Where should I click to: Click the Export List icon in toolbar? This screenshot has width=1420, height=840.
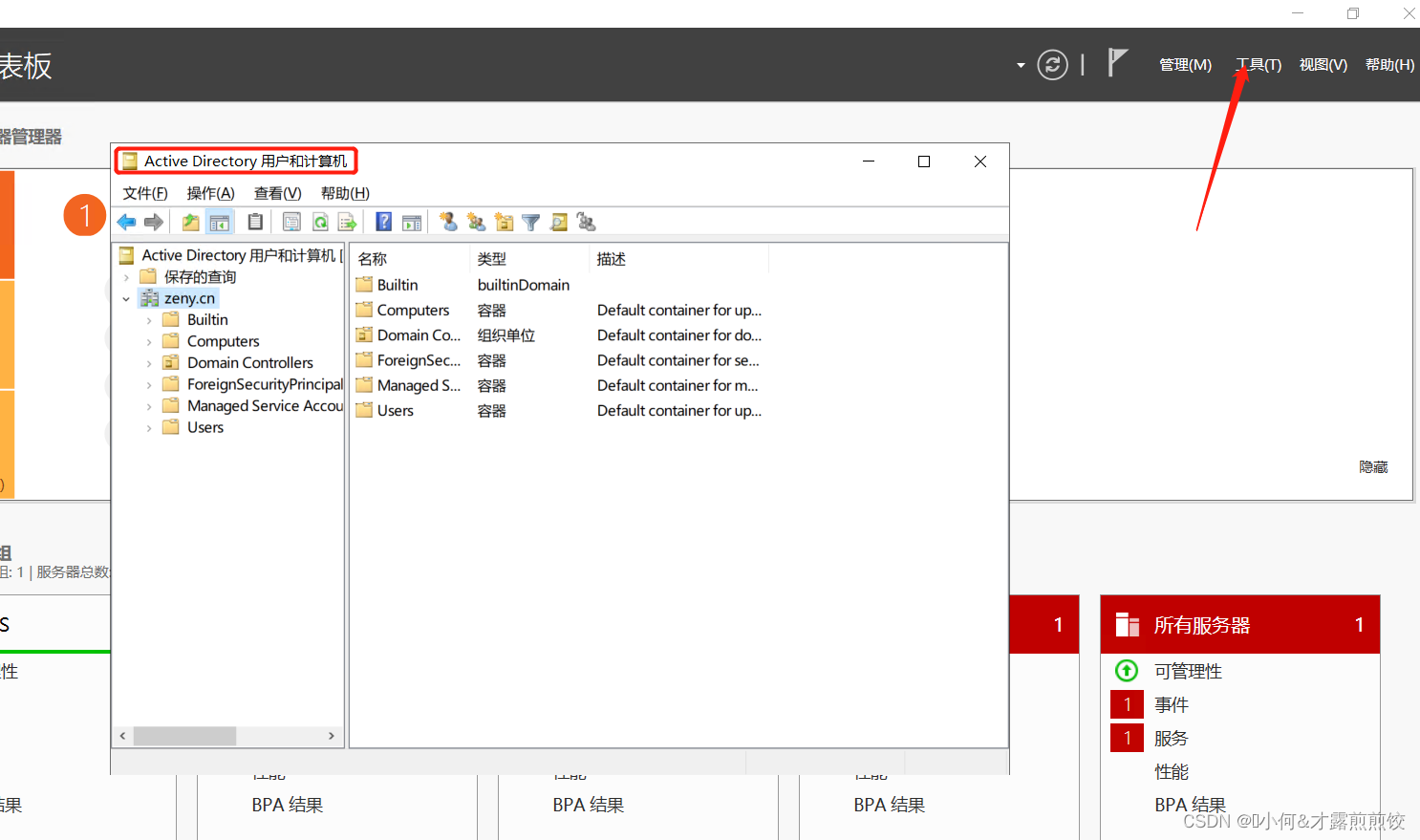(348, 223)
